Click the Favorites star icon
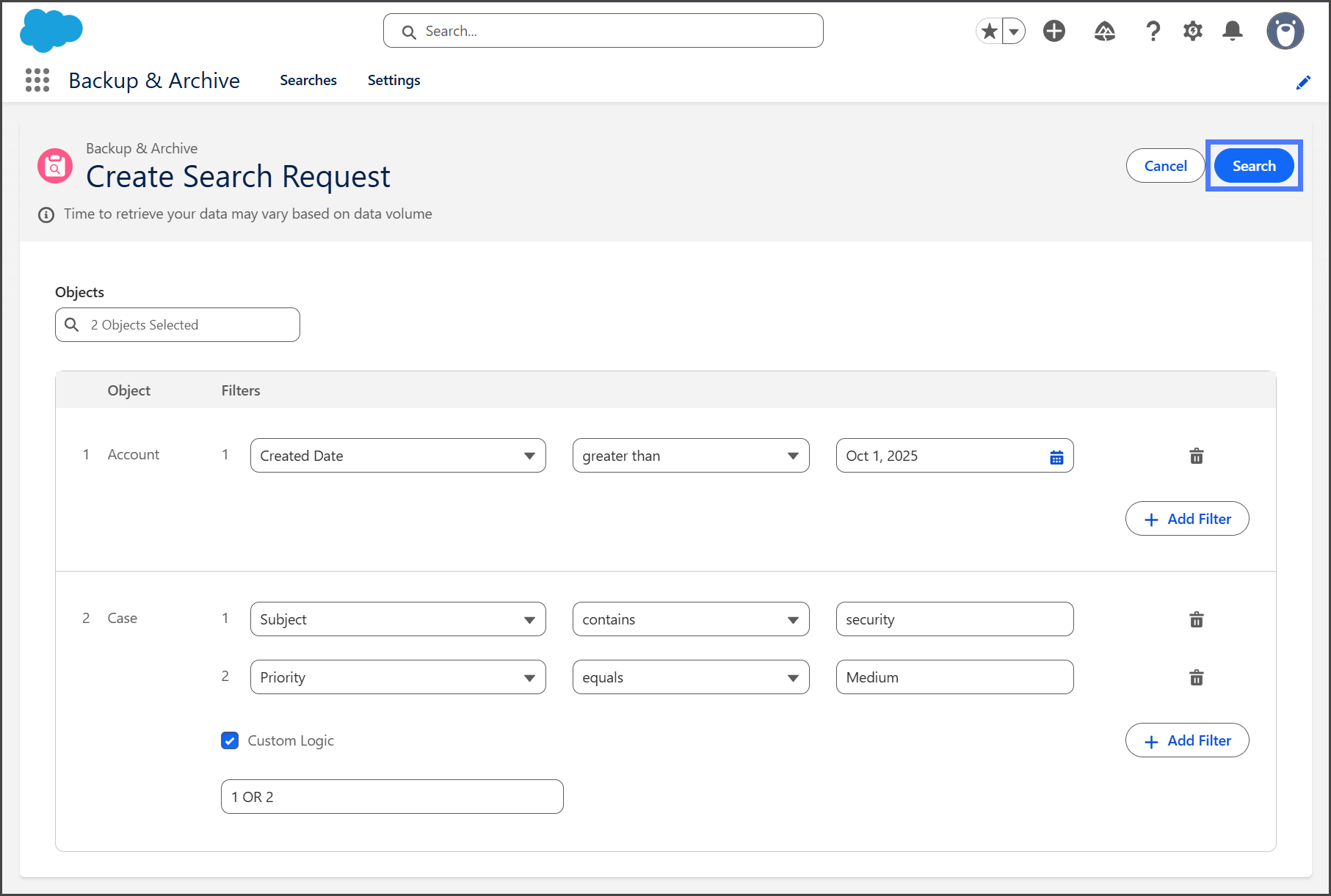 (990, 32)
